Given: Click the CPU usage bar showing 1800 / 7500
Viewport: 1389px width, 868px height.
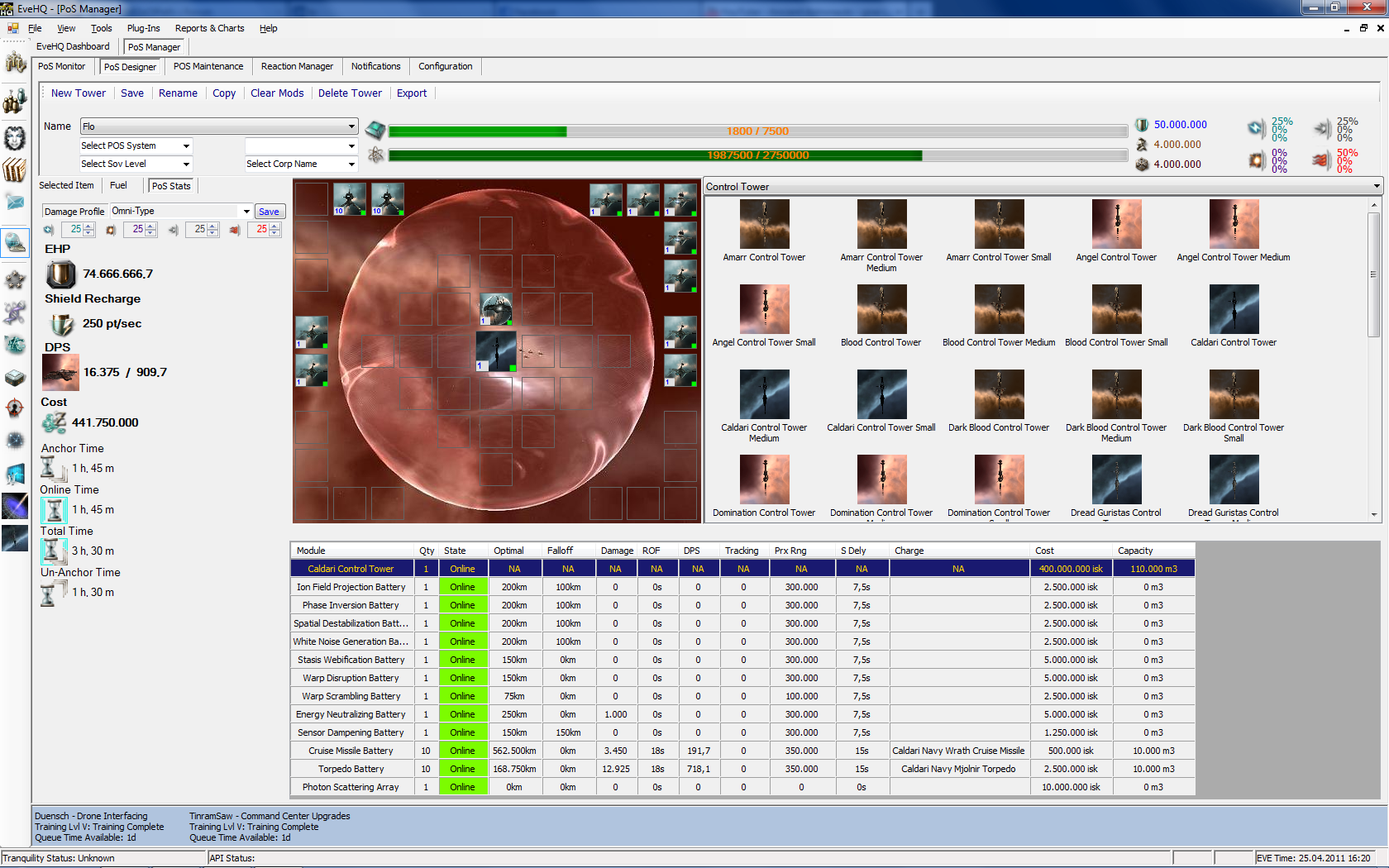Looking at the screenshot, I should (758, 131).
